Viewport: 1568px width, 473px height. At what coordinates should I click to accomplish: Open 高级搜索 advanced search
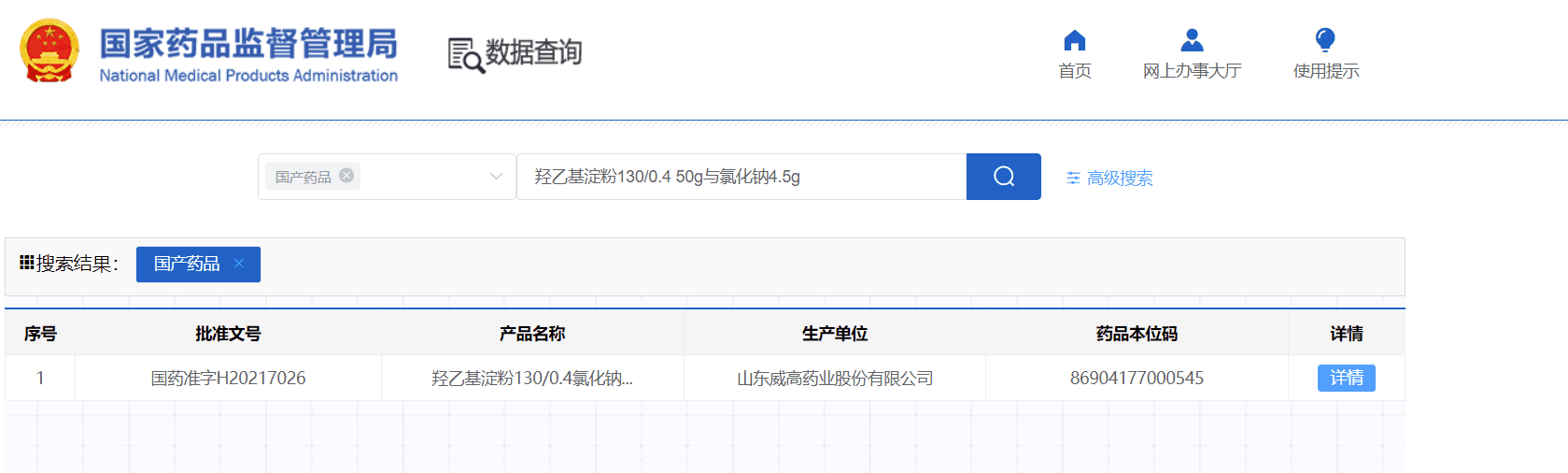tap(1119, 178)
